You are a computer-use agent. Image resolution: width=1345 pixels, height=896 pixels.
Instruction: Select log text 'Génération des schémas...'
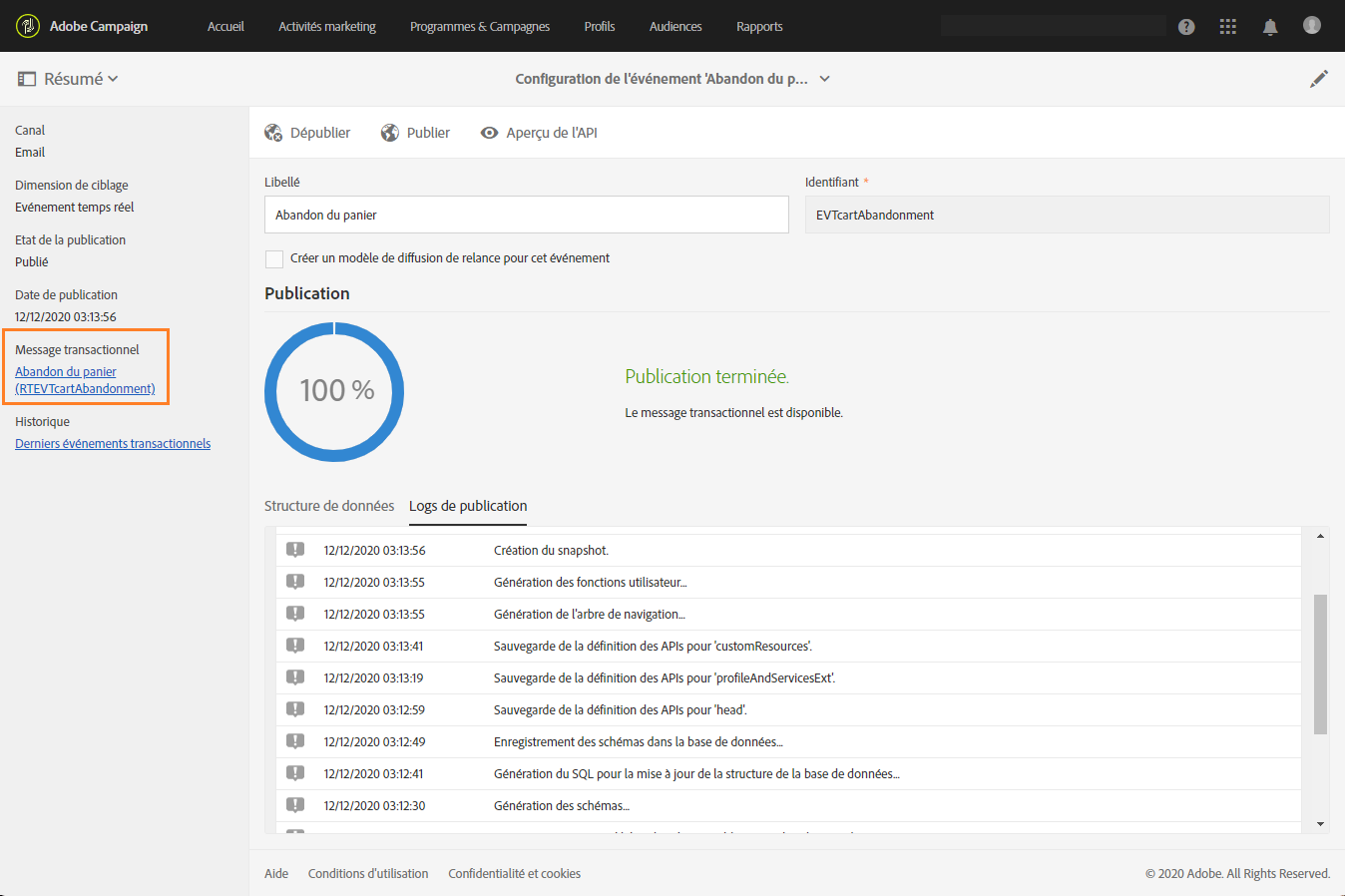562,806
